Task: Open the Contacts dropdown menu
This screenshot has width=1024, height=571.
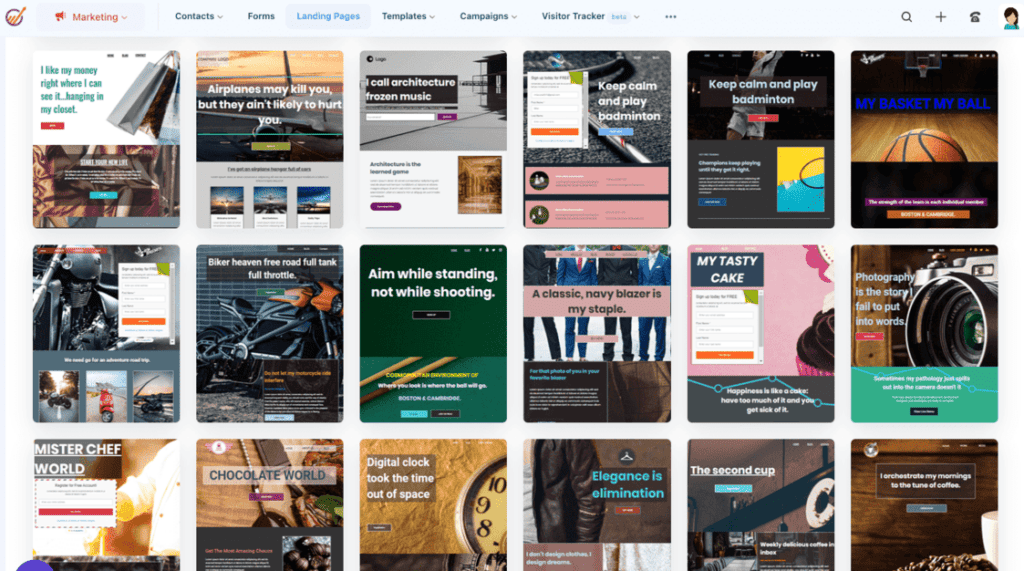Action: click(x=199, y=17)
